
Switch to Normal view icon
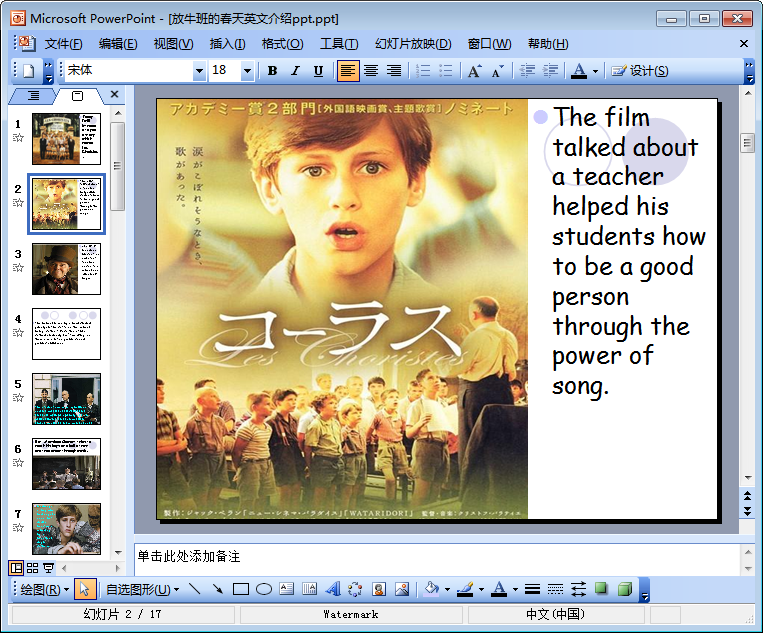coord(17,568)
